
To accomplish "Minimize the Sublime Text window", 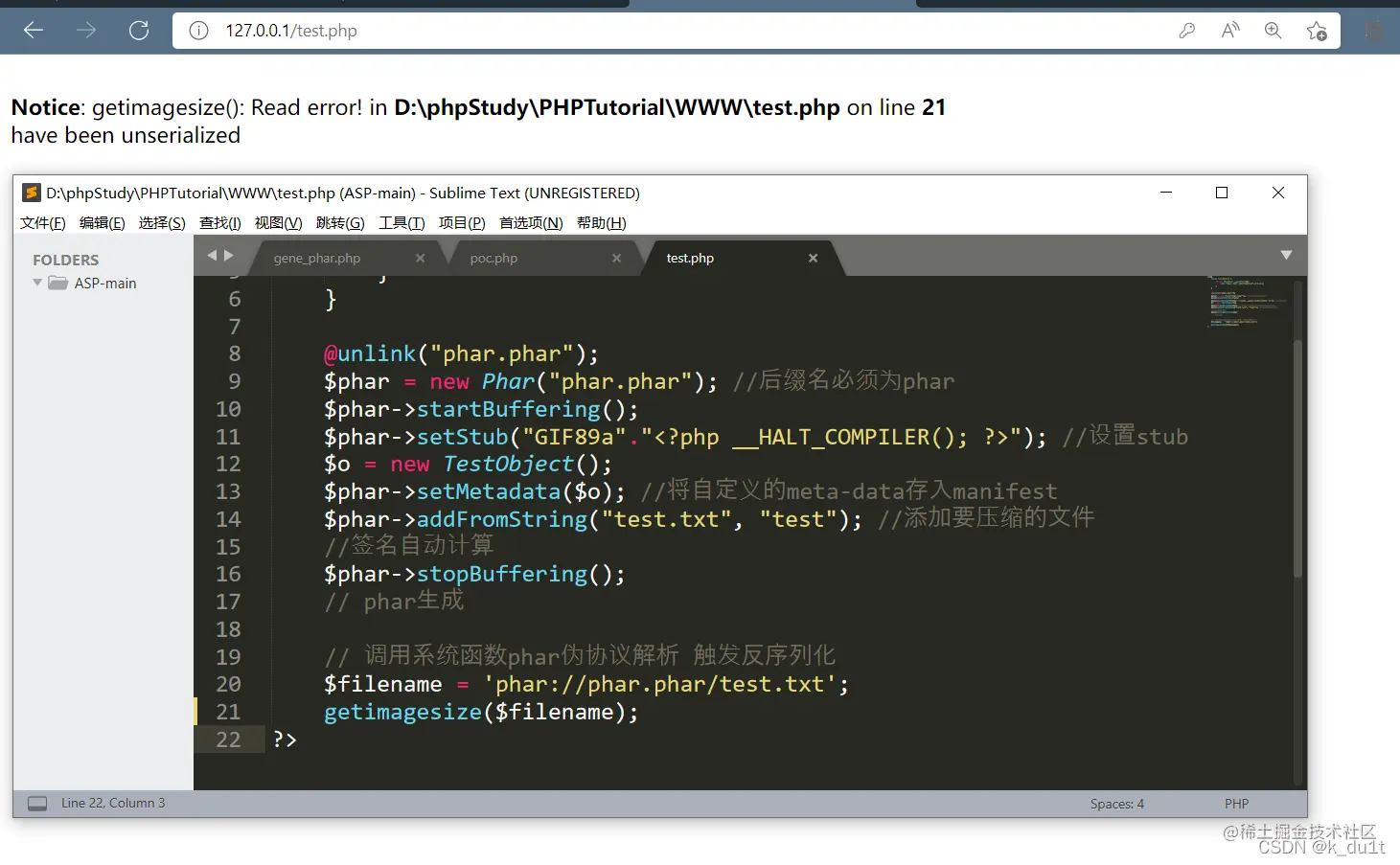I will coord(1166,193).
